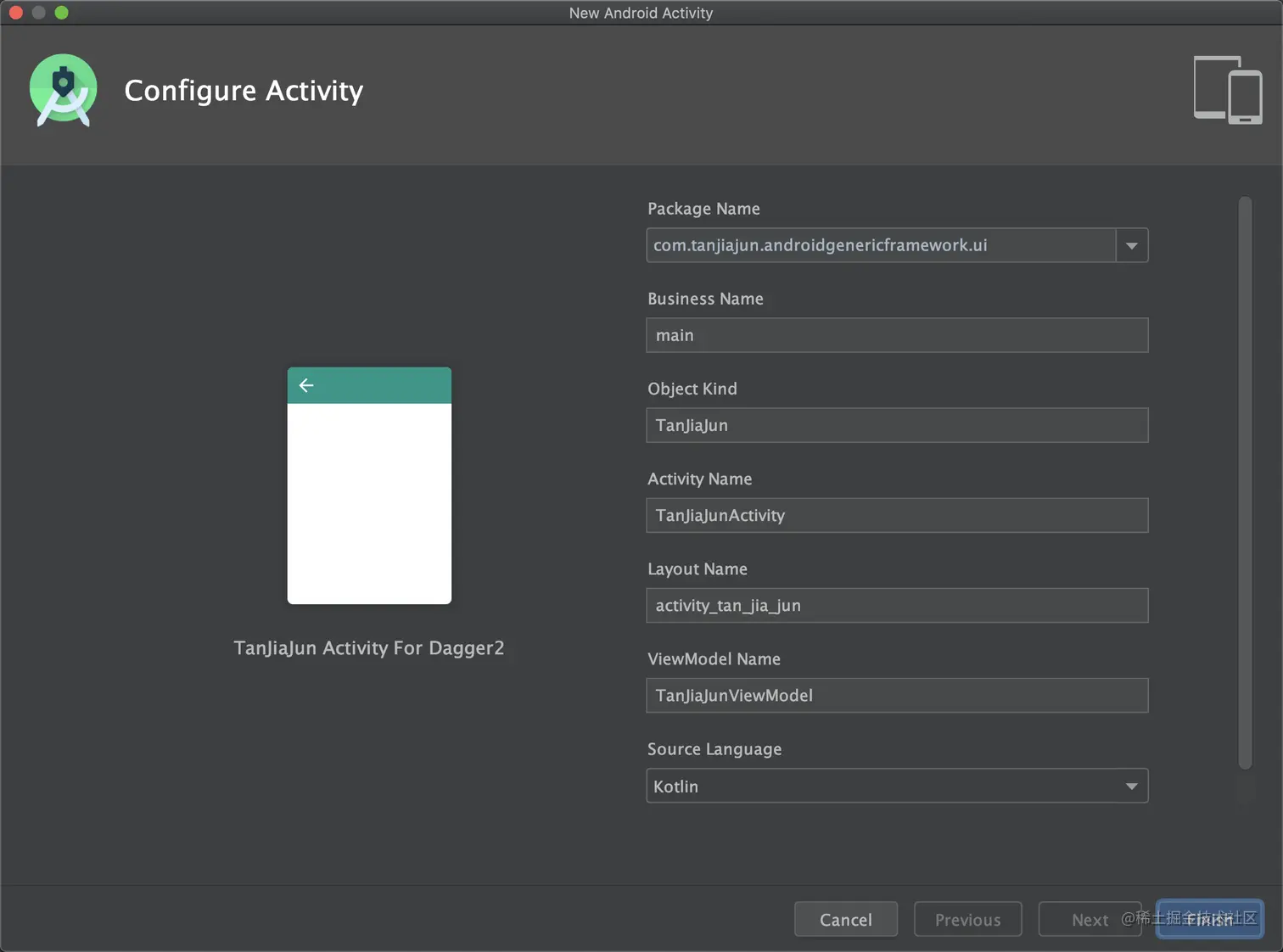Click the New Android Activity title bar text
The width and height of the screenshot is (1283, 952).
click(x=641, y=13)
